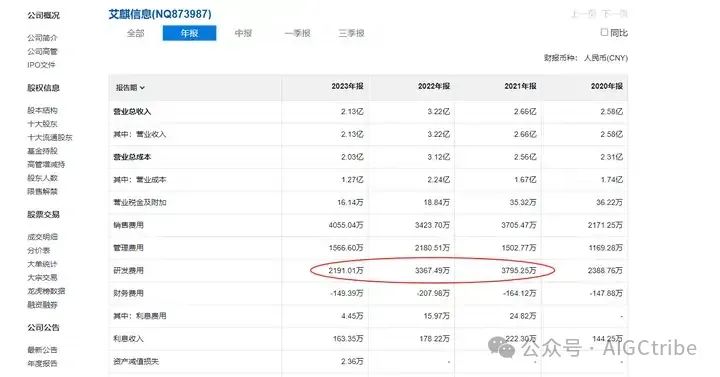Click the -149.39万 financial expense value
Screen dimensions: 720x377
pos(347,293)
